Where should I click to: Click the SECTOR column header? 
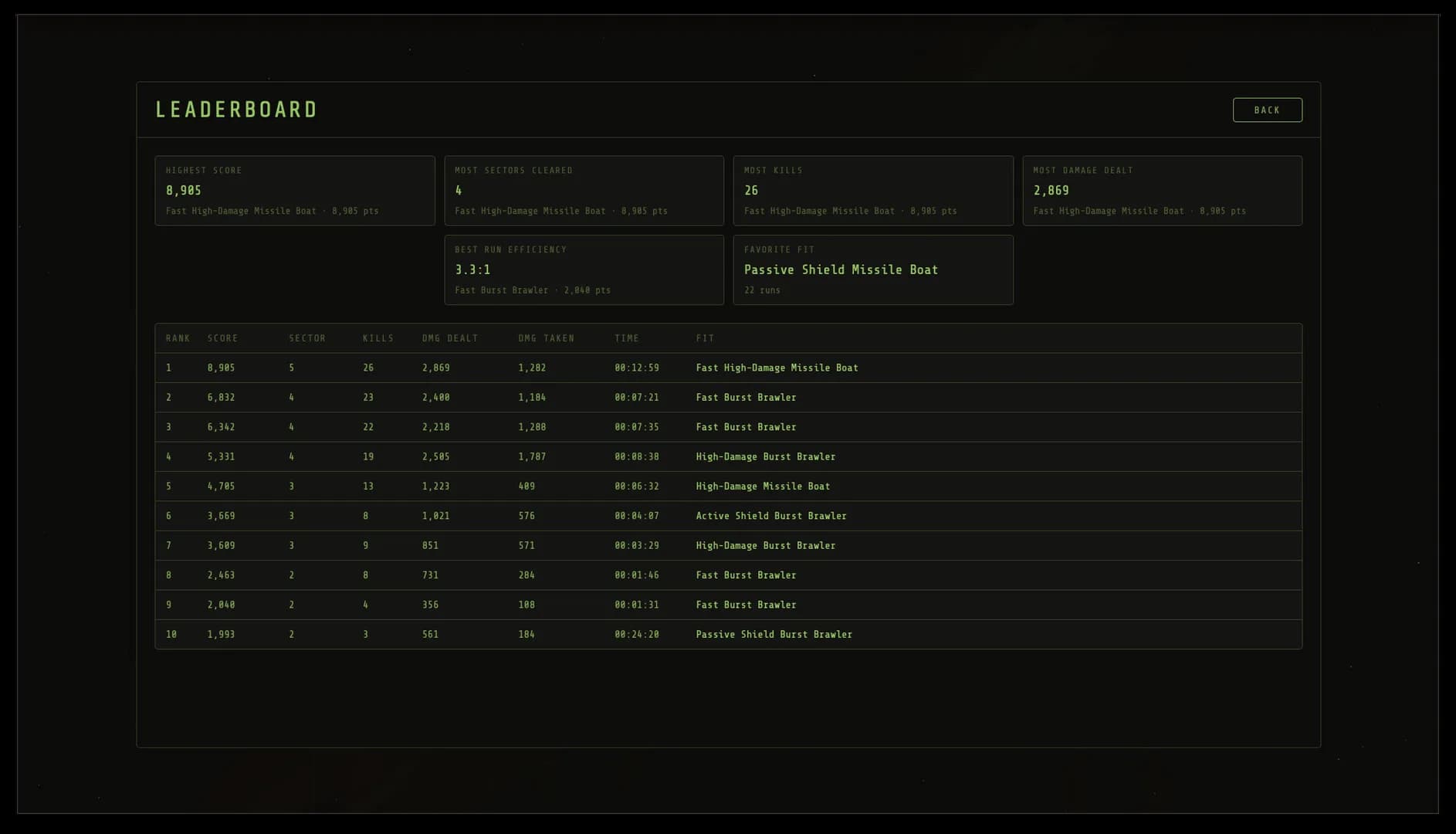[x=307, y=338]
